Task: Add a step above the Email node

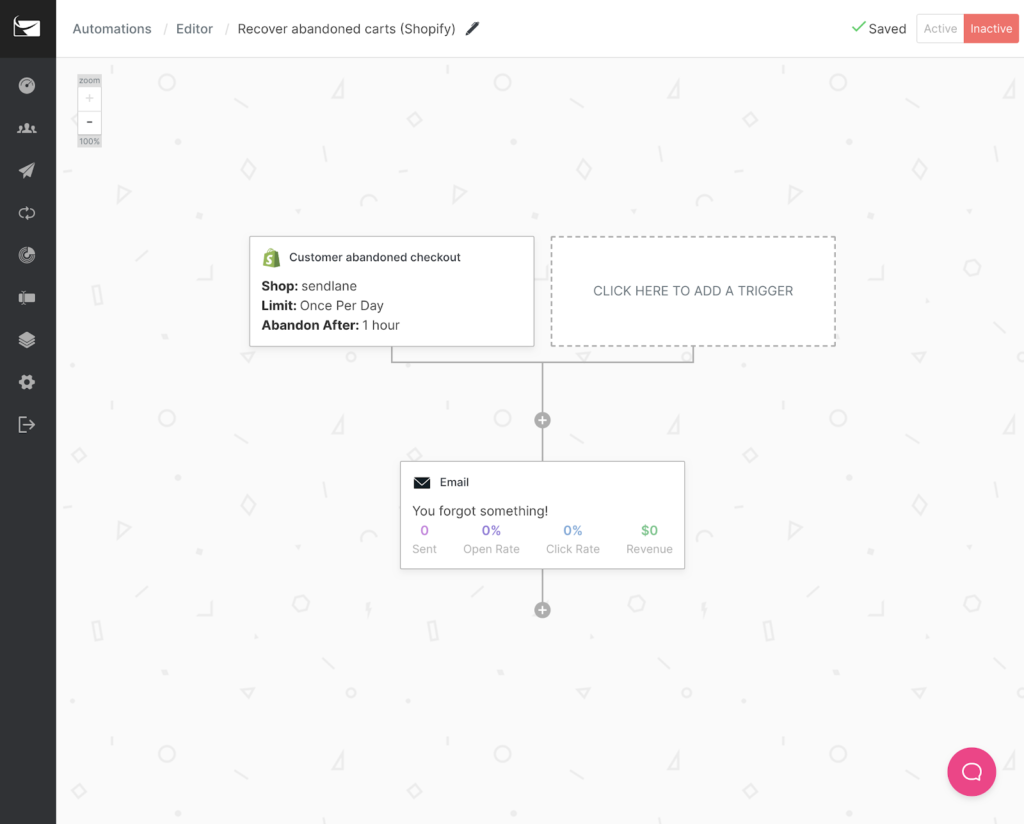Action: [x=542, y=420]
